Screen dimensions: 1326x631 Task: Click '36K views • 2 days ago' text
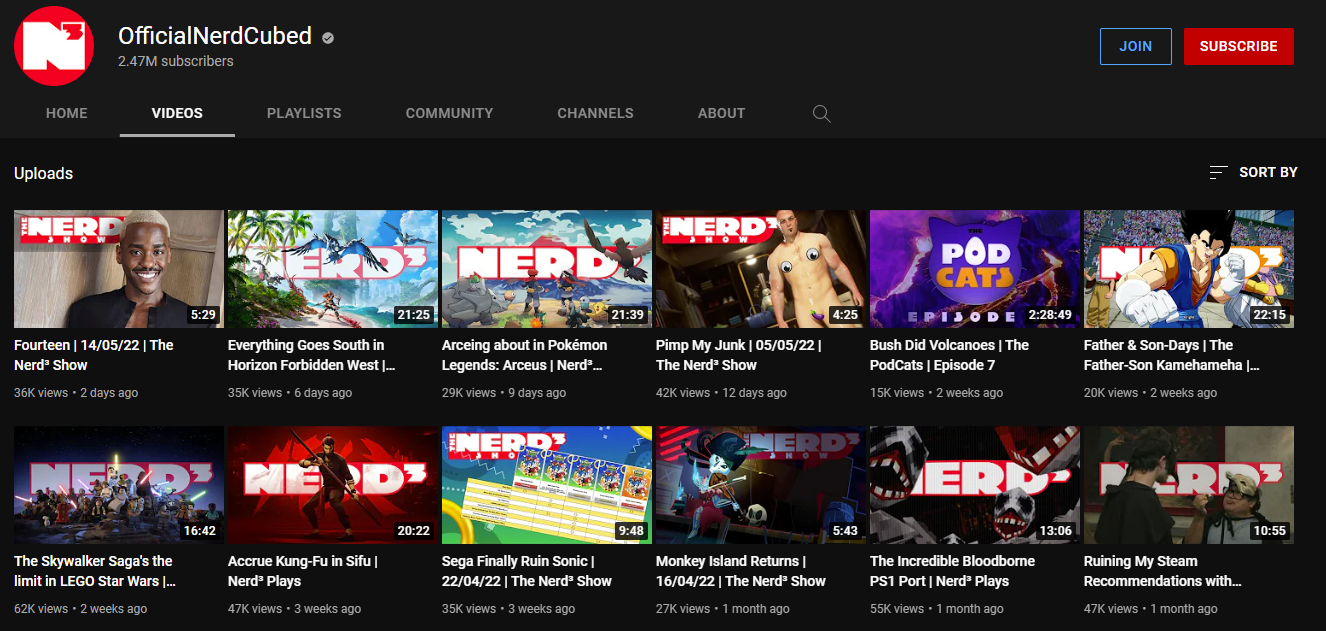pyautogui.click(x=76, y=393)
